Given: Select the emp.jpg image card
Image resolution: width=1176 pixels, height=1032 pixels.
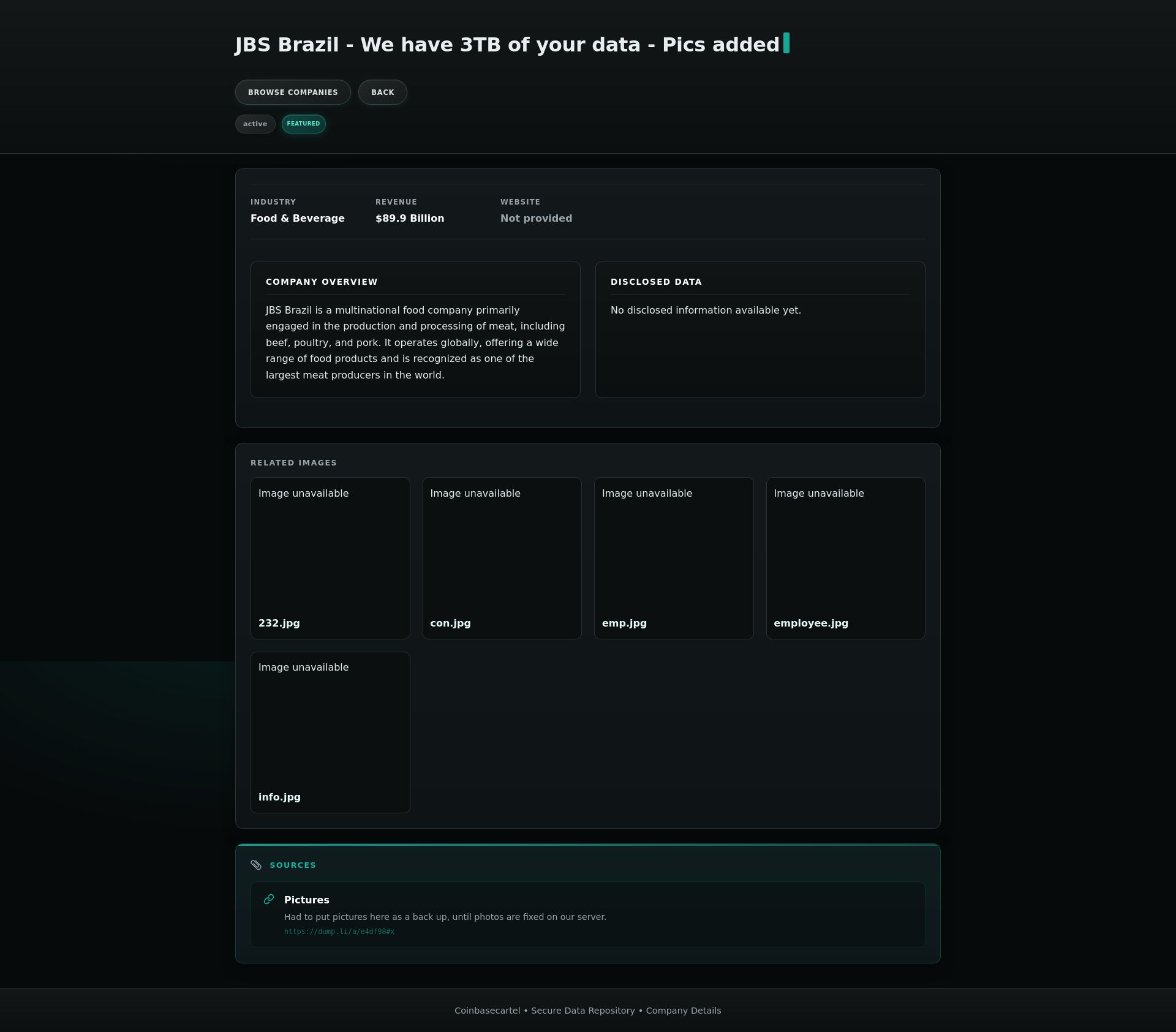Looking at the screenshot, I should (674, 558).
